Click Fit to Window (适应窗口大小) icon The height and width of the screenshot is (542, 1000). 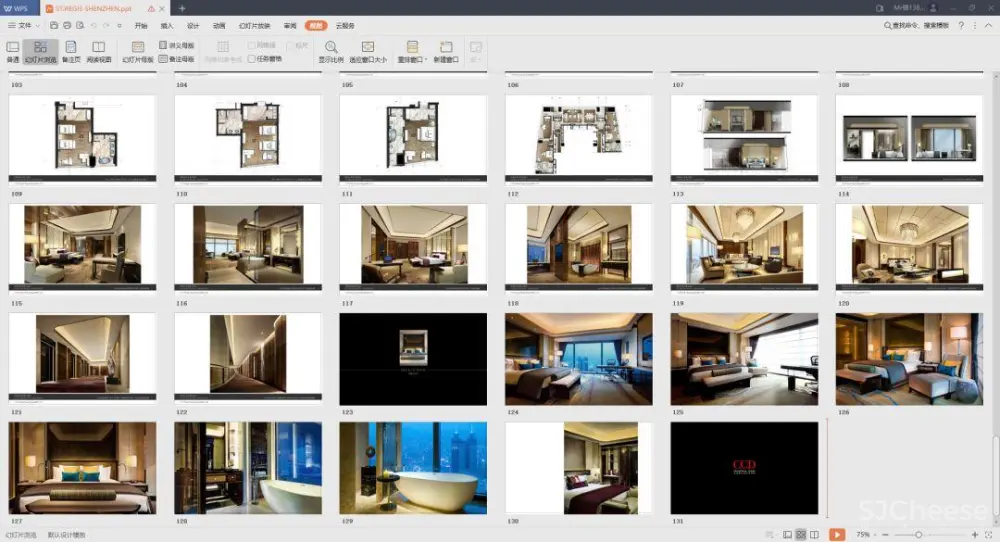[368, 51]
